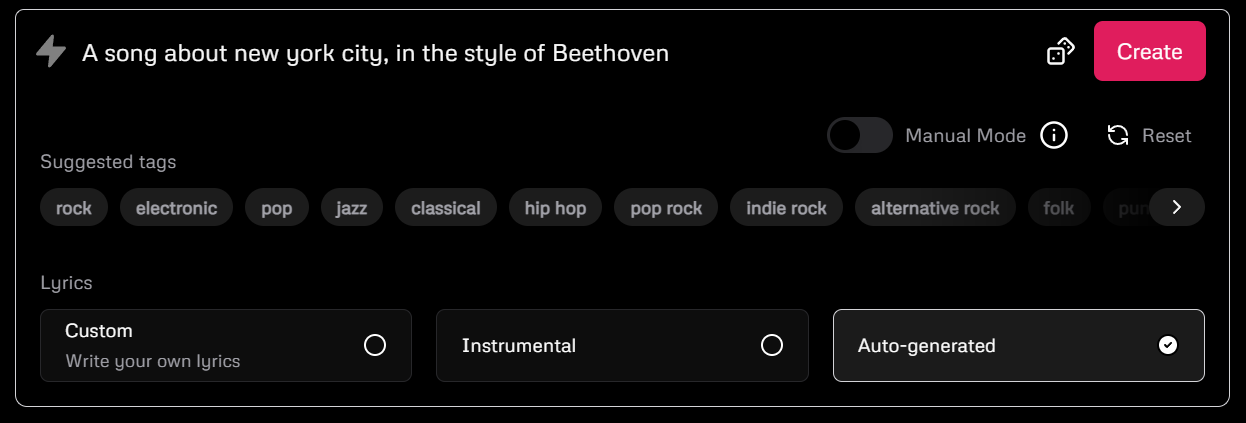Select the jazz tag chip
This screenshot has height=423, width=1246.
352,208
